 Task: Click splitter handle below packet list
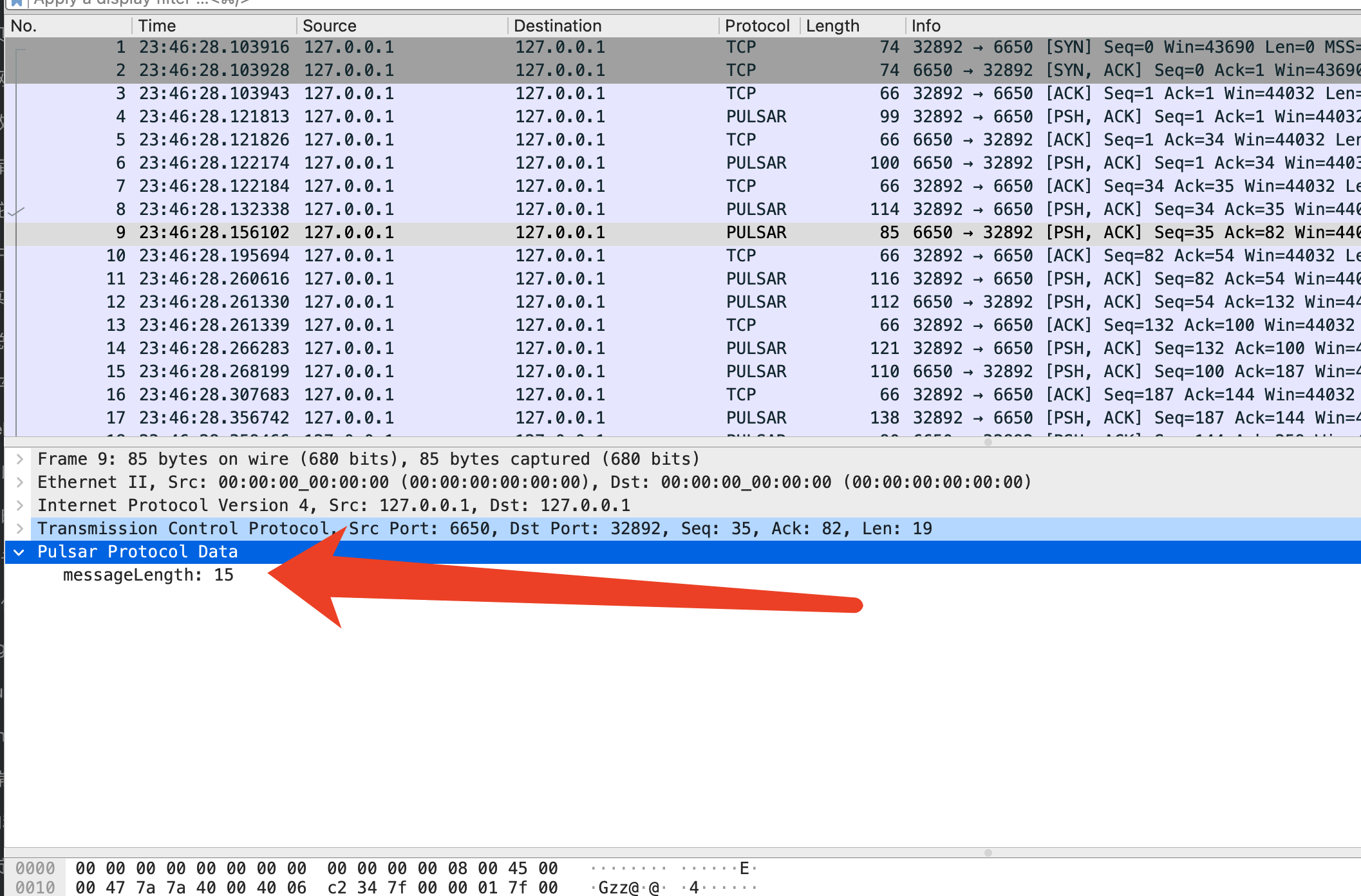pyautogui.click(x=988, y=442)
